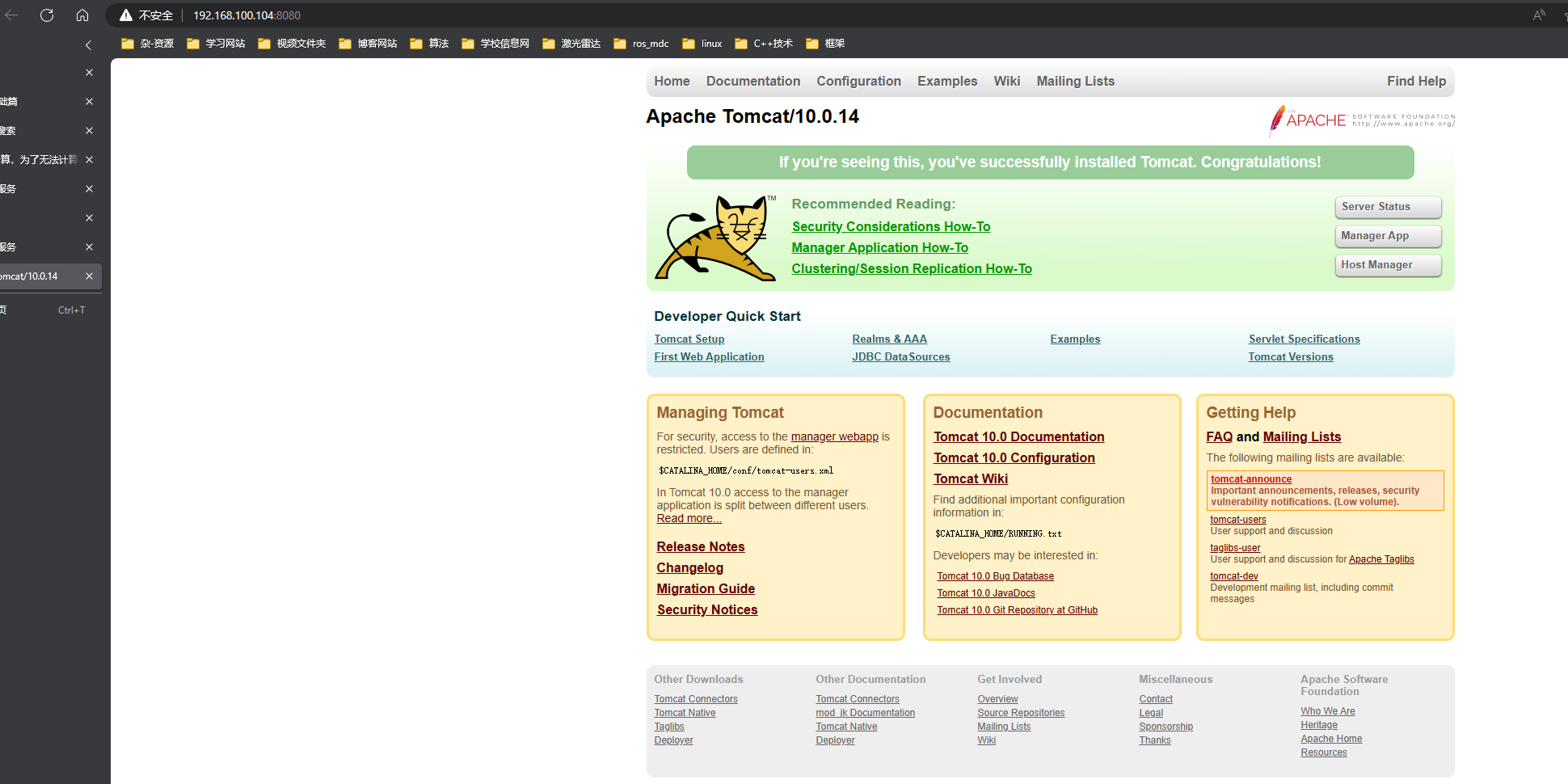Click the Read more... link
Screen dimensions: 1568x784
tap(689, 519)
